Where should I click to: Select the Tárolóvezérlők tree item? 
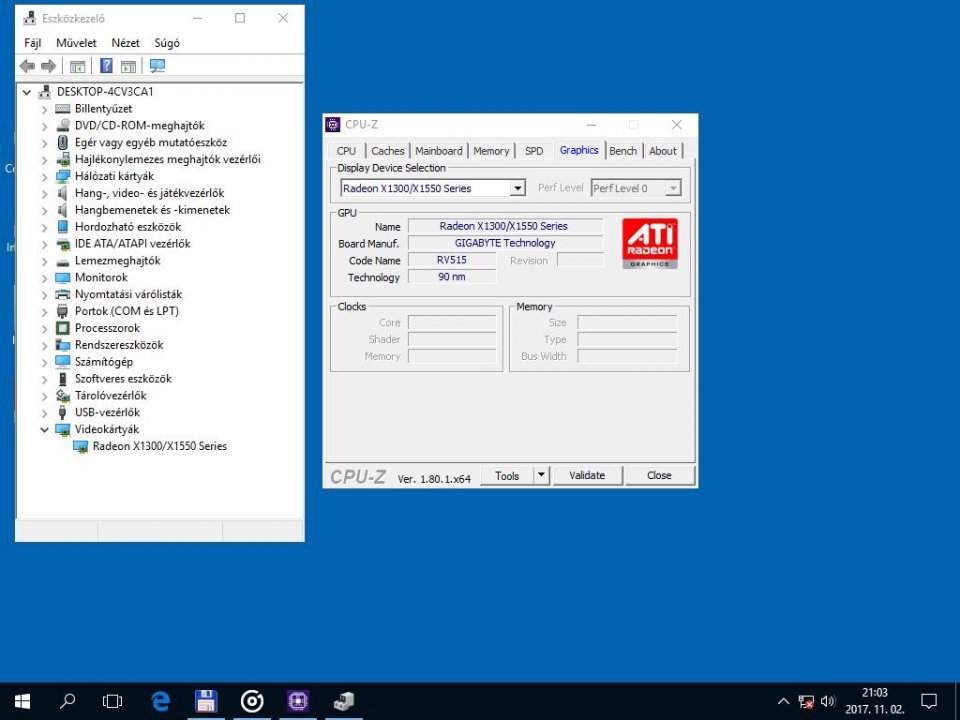110,396
